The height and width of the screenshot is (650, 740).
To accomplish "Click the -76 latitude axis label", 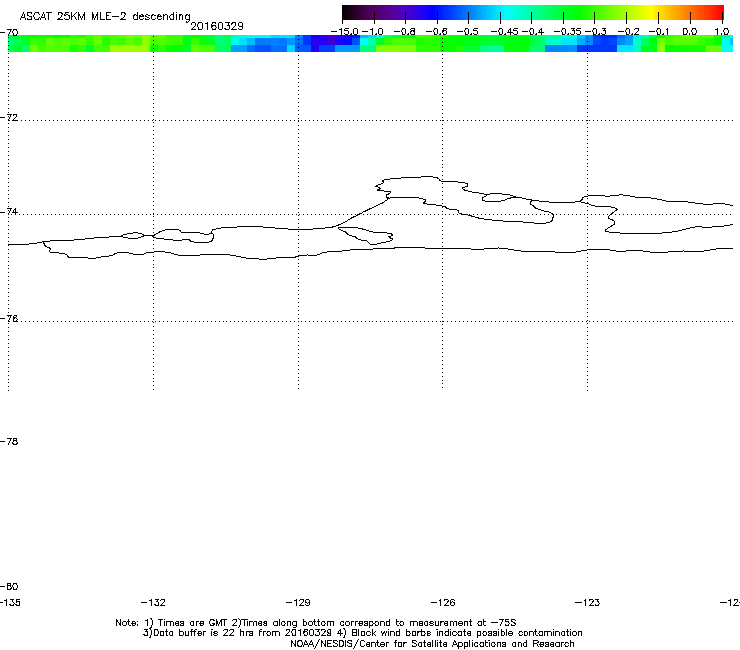I will (9, 319).
